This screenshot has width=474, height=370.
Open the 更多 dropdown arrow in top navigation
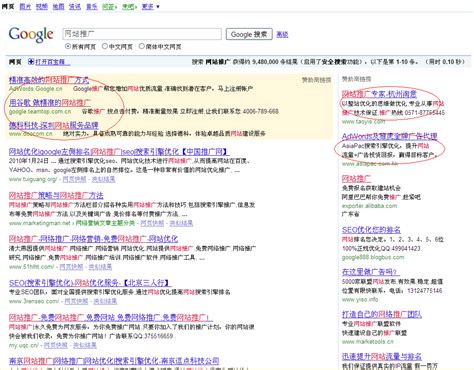[158, 7]
